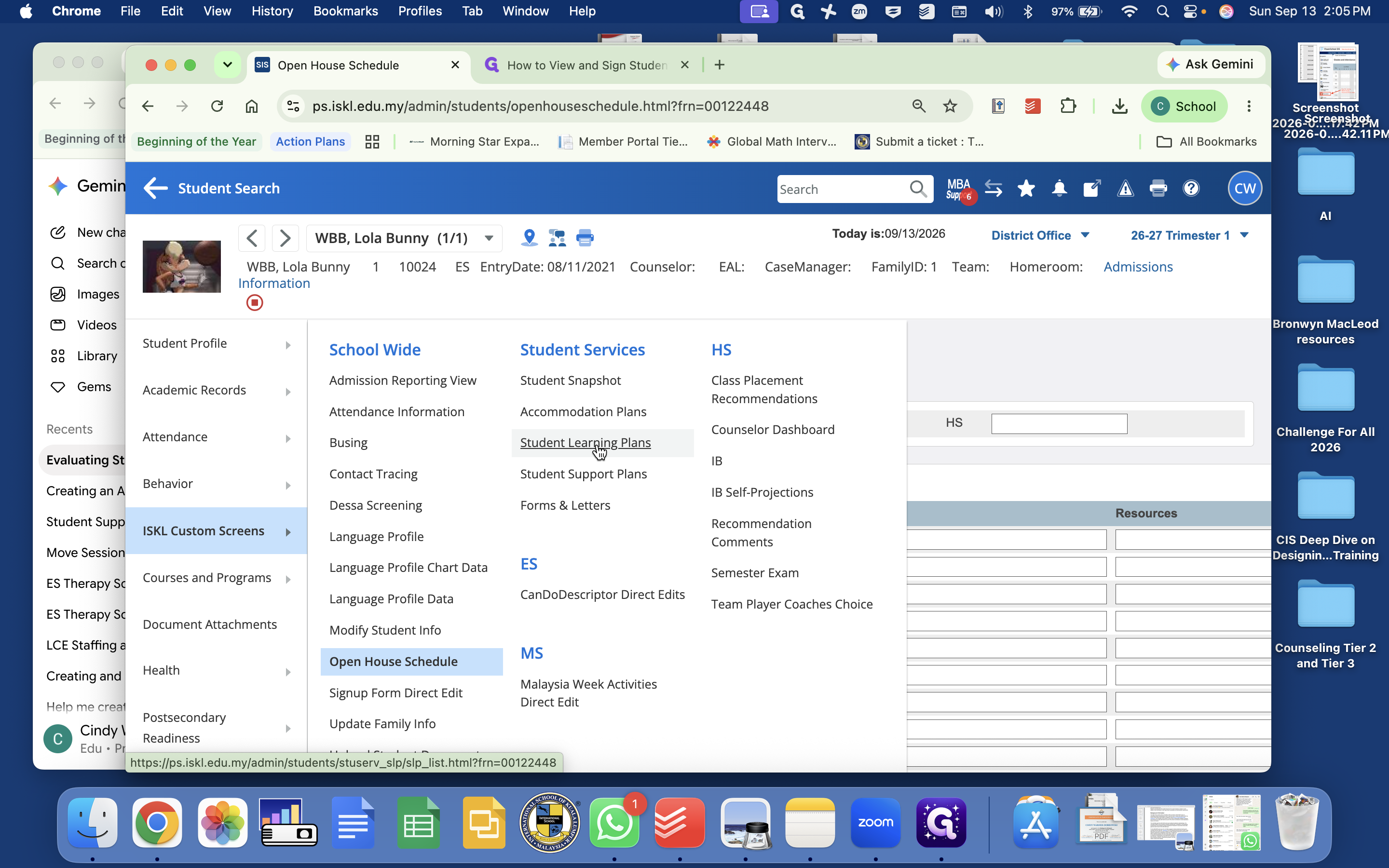Expand the District Office school dropdown
1389x868 pixels.
coord(1041,235)
